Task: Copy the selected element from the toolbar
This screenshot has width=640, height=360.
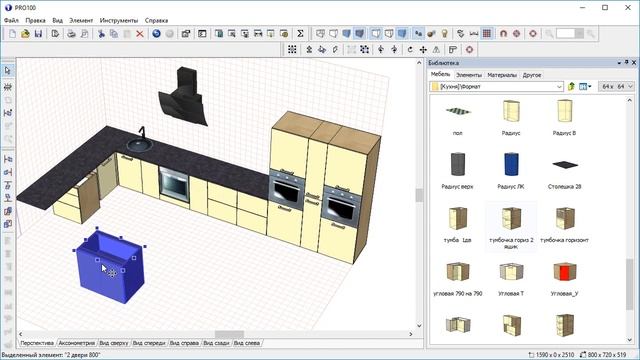Action: point(114,34)
